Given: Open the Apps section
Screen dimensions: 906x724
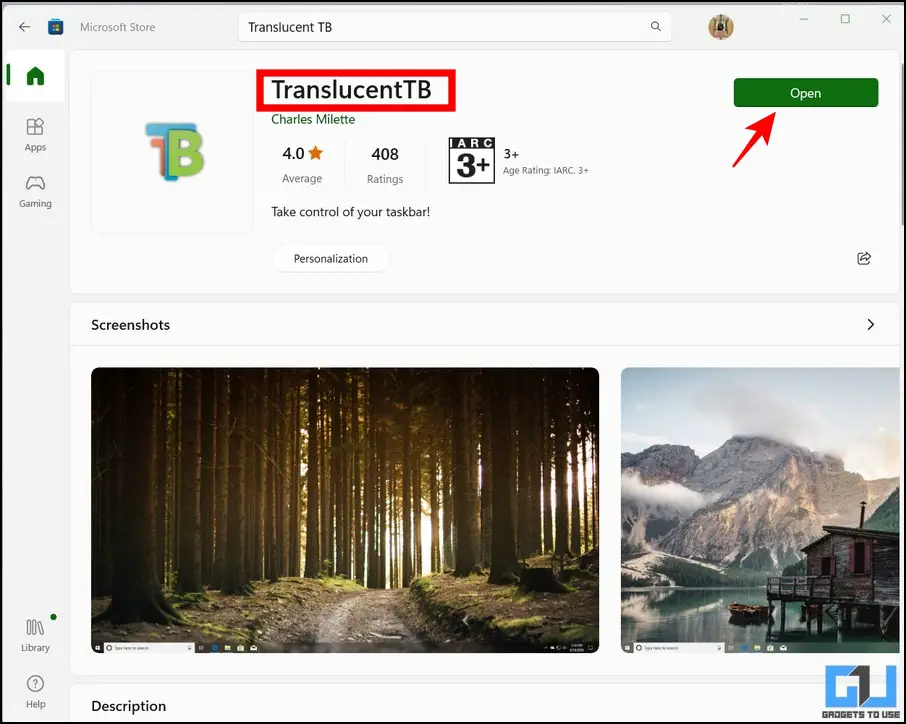Looking at the screenshot, I should coord(35,135).
